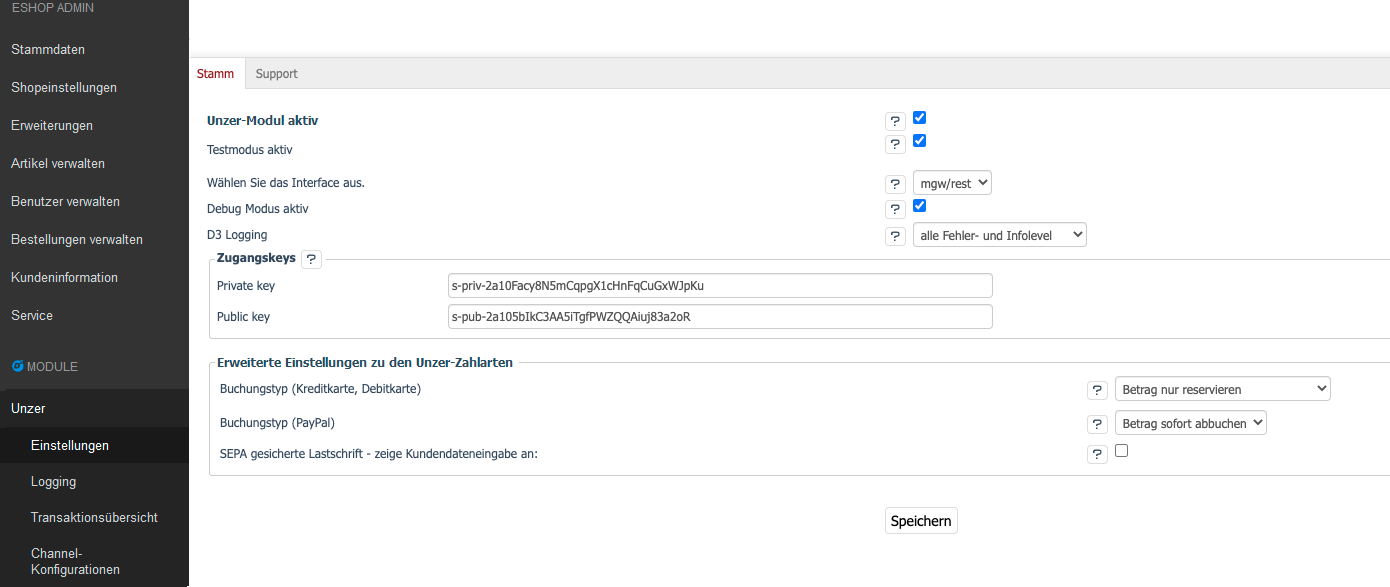This screenshot has width=1390, height=587.
Task: Uncheck Testmodus aktiv
Action: (x=919, y=140)
